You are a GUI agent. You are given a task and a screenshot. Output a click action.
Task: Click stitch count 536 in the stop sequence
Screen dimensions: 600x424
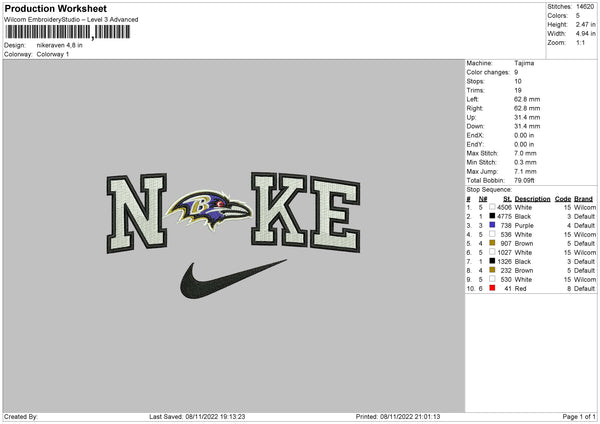[x=506, y=235]
